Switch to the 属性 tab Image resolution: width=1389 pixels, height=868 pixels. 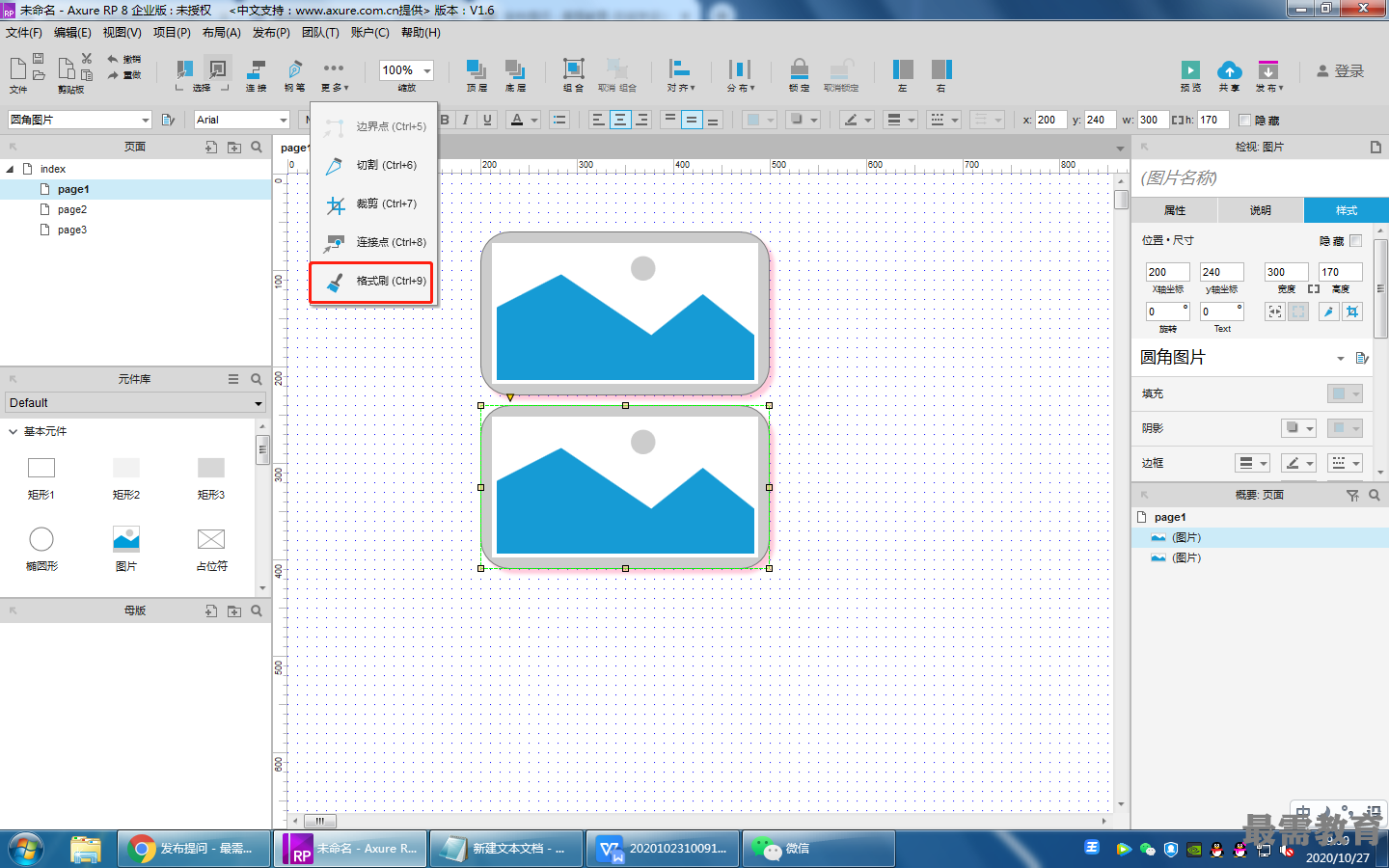coord(1175,210)
